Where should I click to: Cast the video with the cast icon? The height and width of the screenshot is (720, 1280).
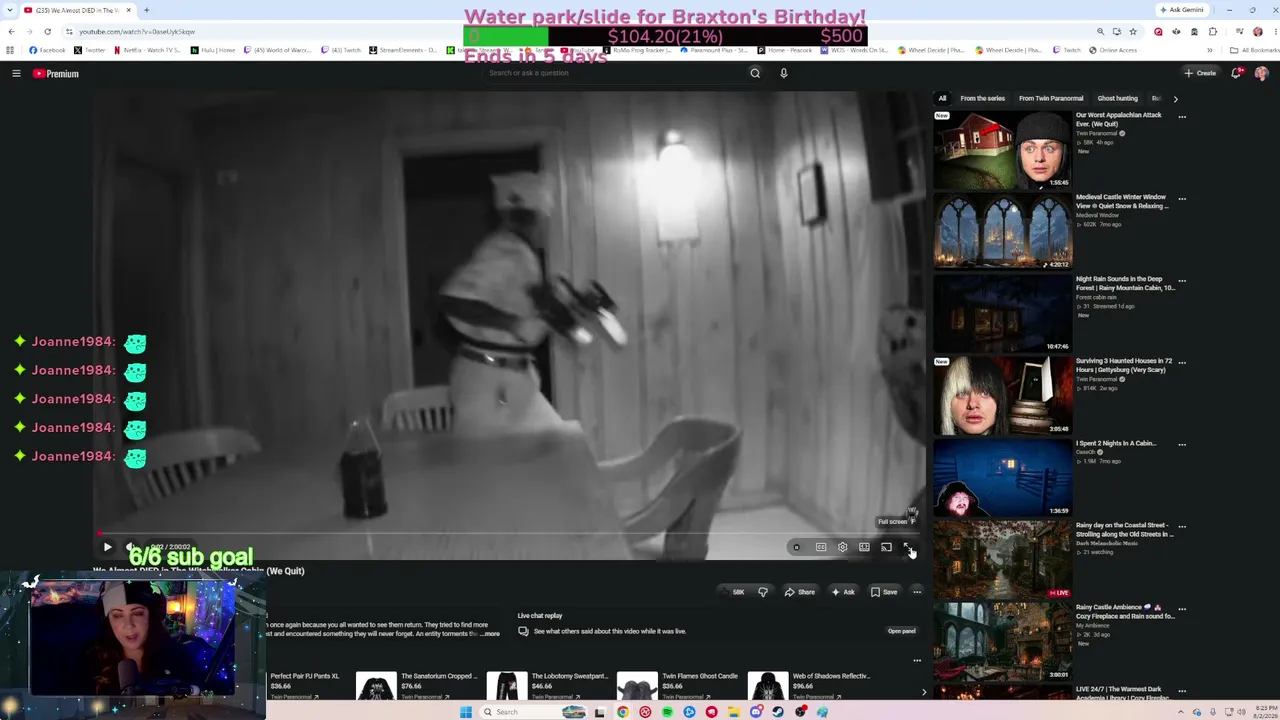point(886,547)
